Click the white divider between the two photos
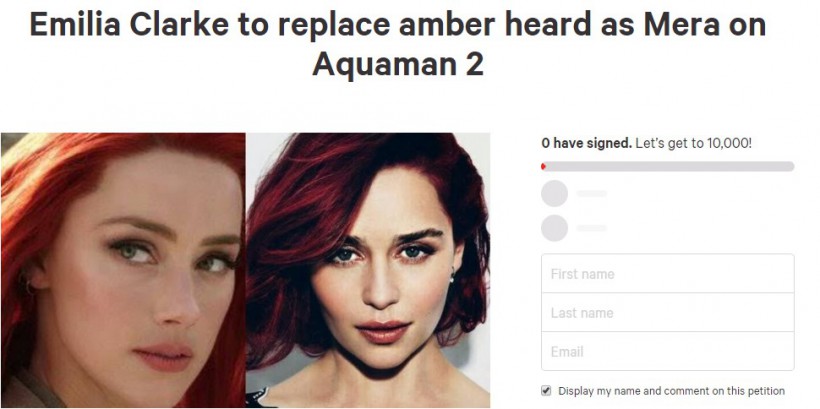 [246, 270]
